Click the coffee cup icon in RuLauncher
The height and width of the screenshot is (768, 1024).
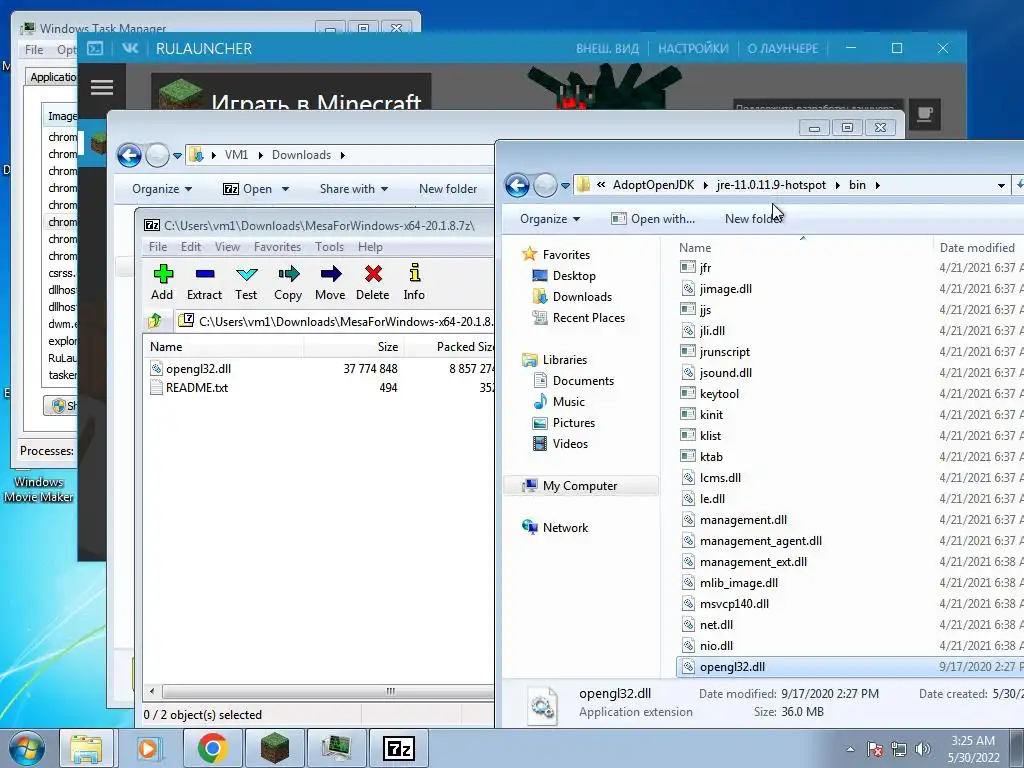925,115
